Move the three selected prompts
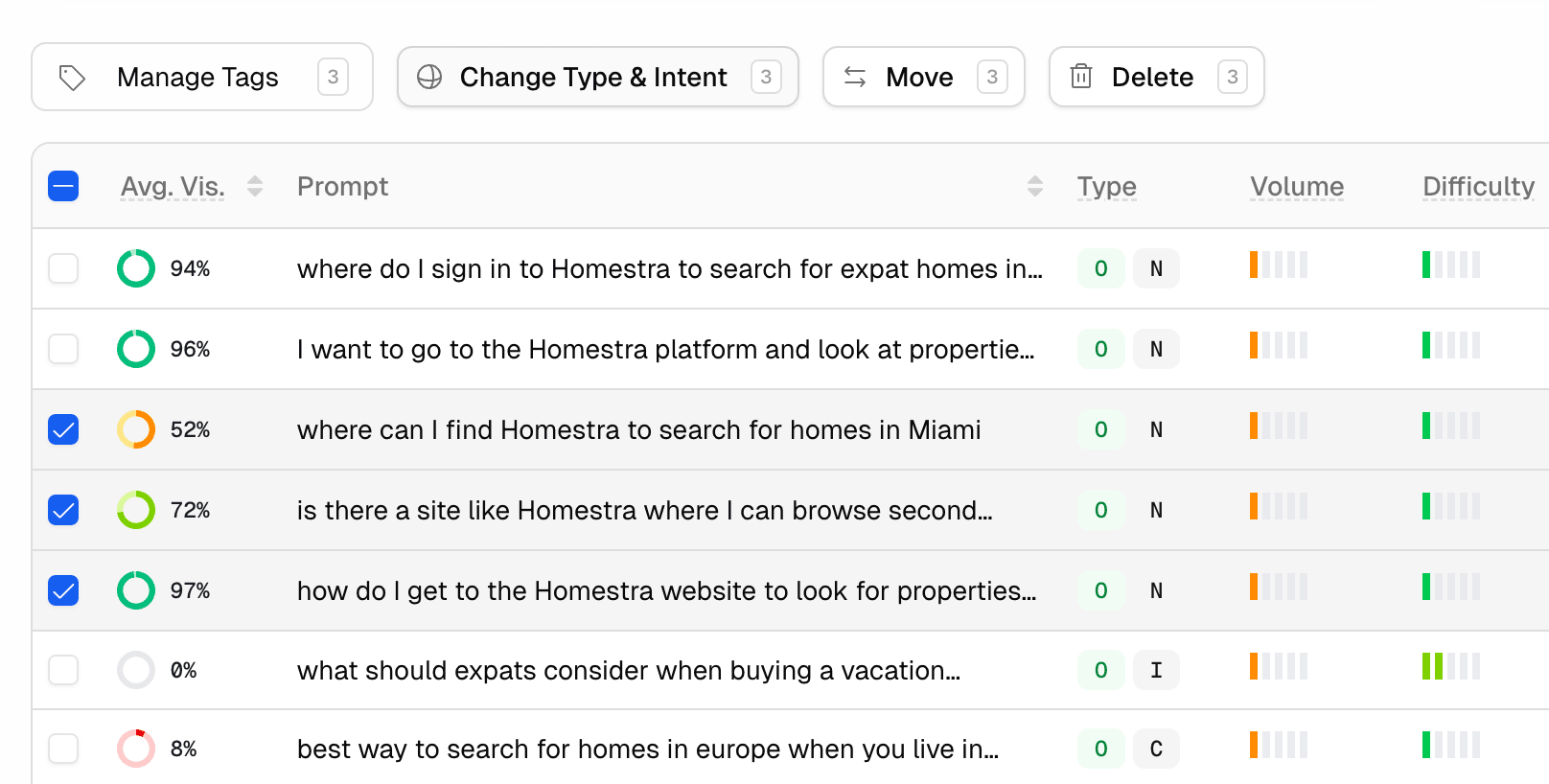Image resolution: width=1549 pixels, height=784 pixels. 924,77
